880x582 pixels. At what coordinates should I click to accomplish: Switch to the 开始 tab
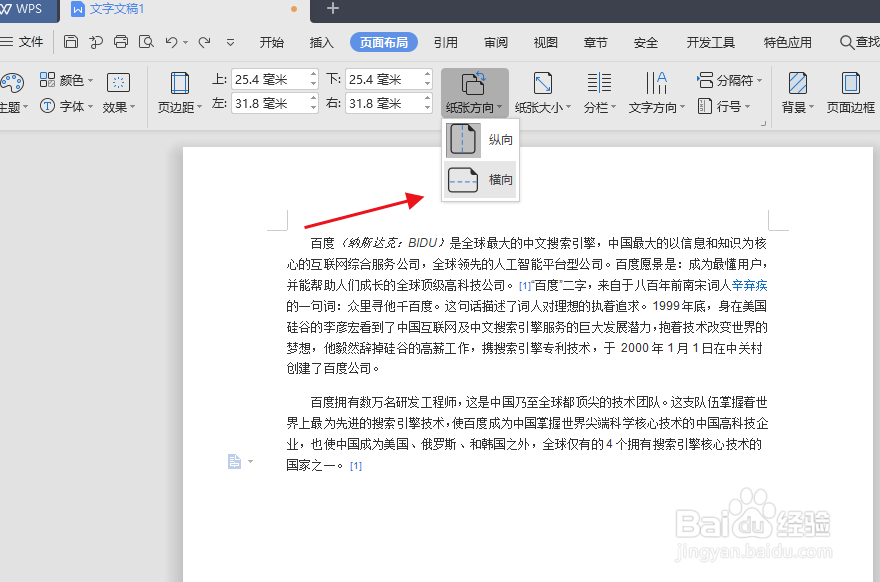click(x=272, y=43)
